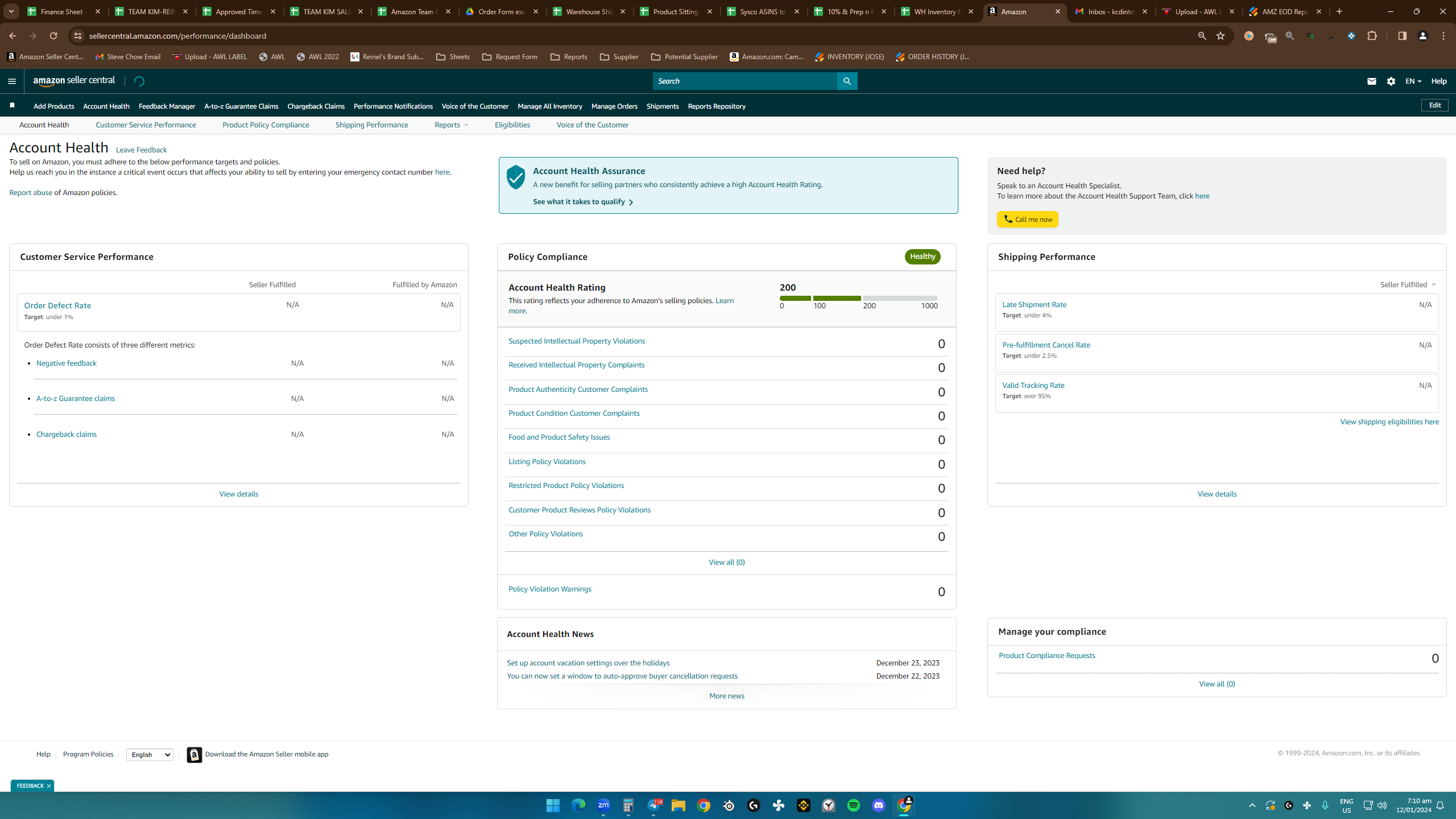The width and height of the screenshot is (1456, 819).
Task: Open Product Compliance Requests link
Action: pos(1046,656)
